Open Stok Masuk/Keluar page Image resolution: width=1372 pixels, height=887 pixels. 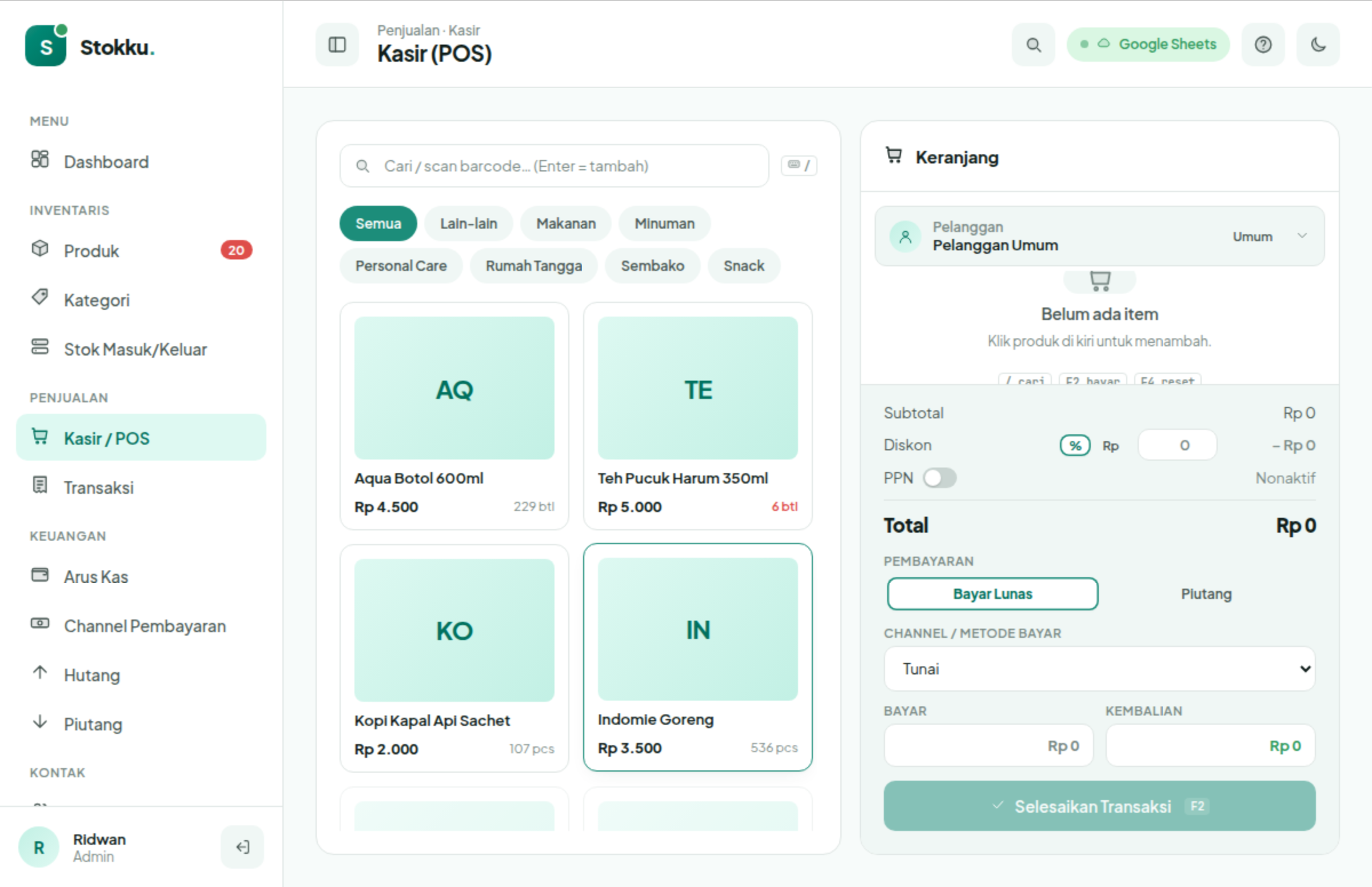pos(141,349)
